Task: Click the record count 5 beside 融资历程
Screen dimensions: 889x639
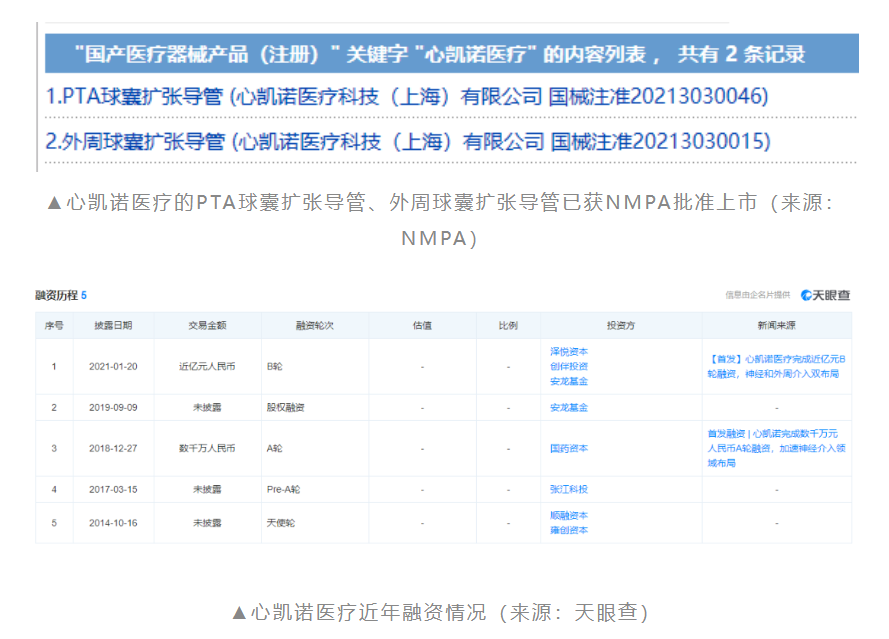Action: tap(84, 295)
